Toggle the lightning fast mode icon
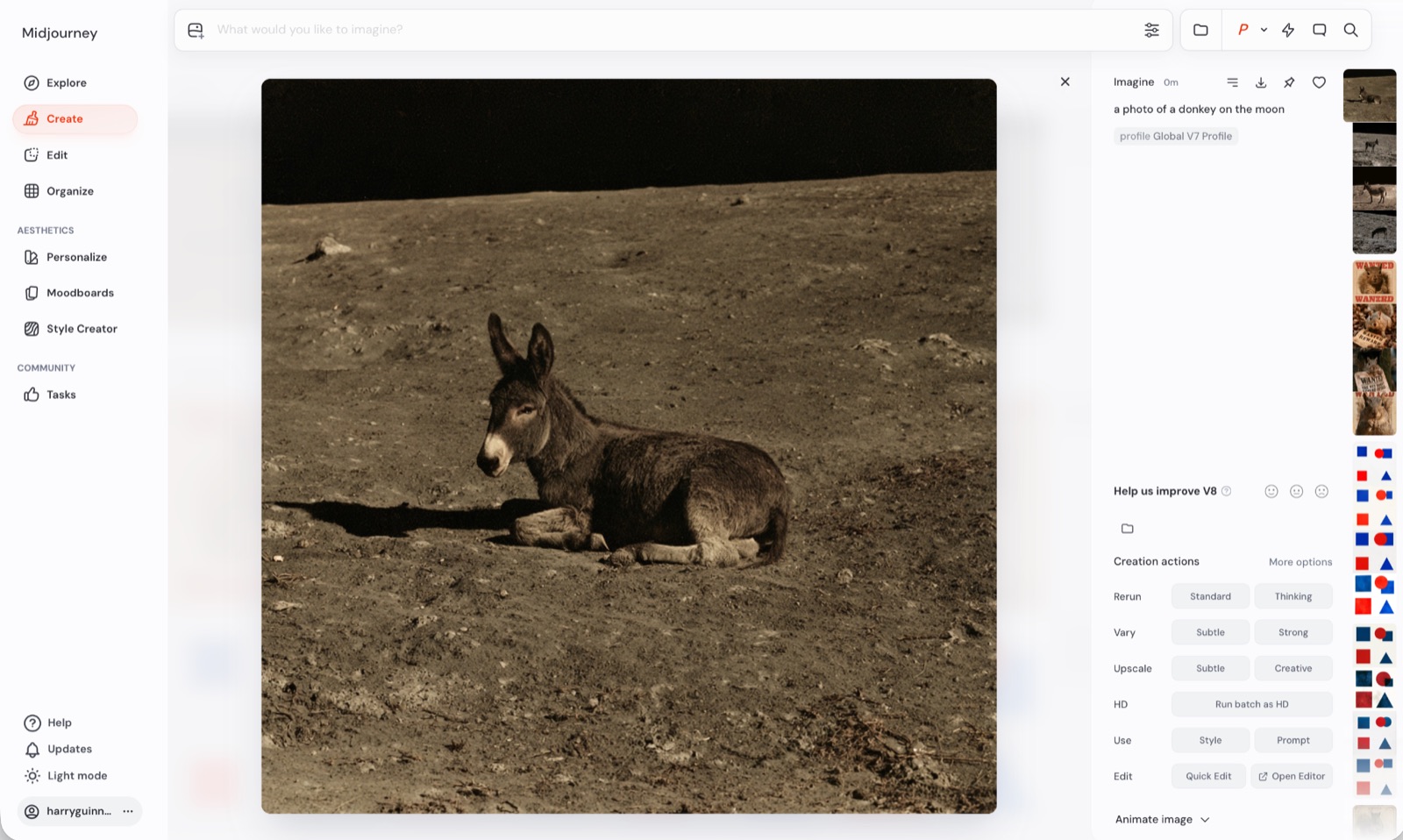 (x=1288, y=30)
